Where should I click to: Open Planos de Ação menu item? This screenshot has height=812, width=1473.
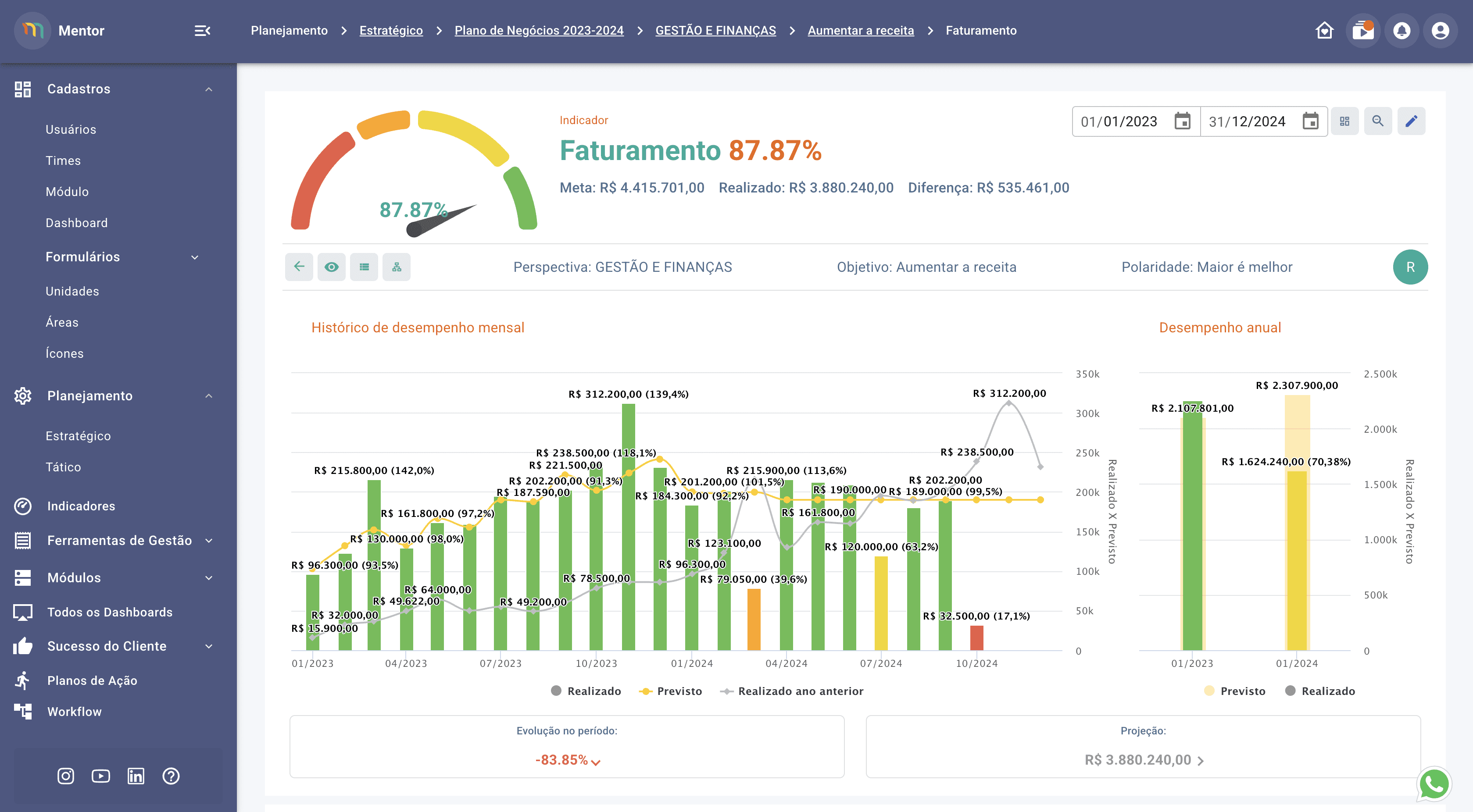point(92,680)
